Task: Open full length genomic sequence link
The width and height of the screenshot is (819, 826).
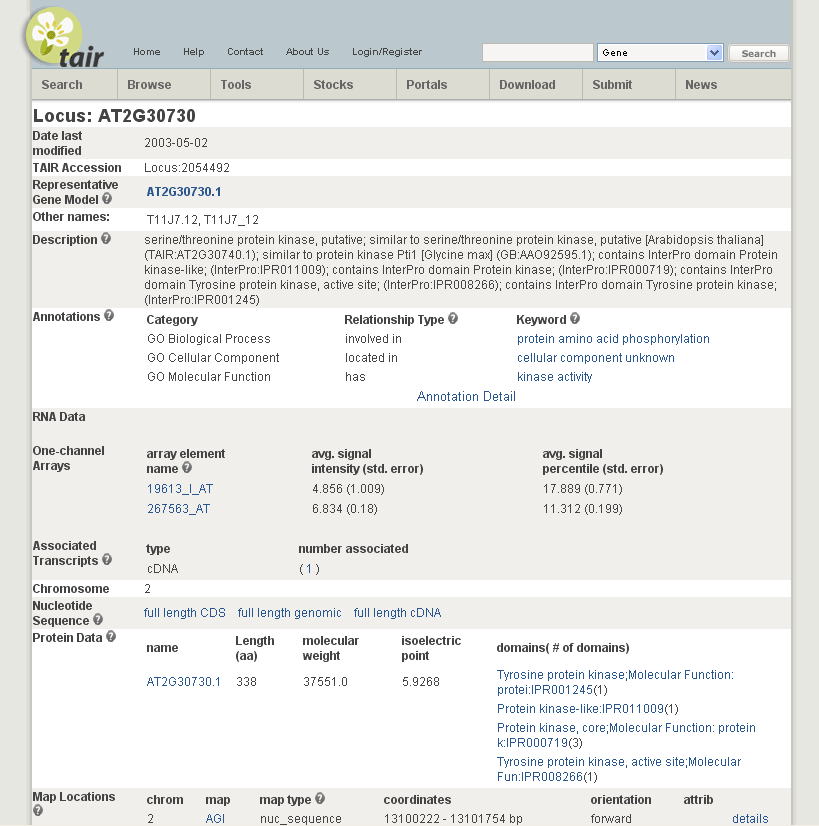Action: pyautogui.click(x=289, y=613)
